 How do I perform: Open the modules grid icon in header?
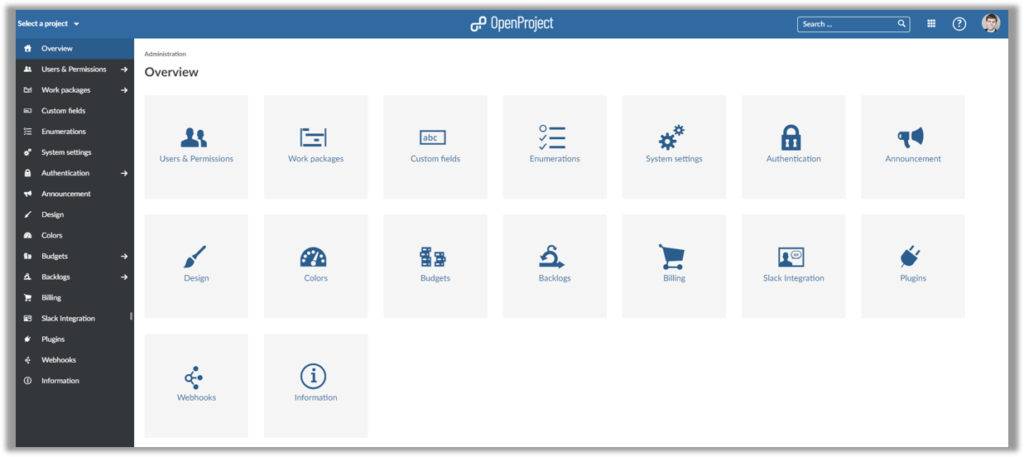(931, 24)
